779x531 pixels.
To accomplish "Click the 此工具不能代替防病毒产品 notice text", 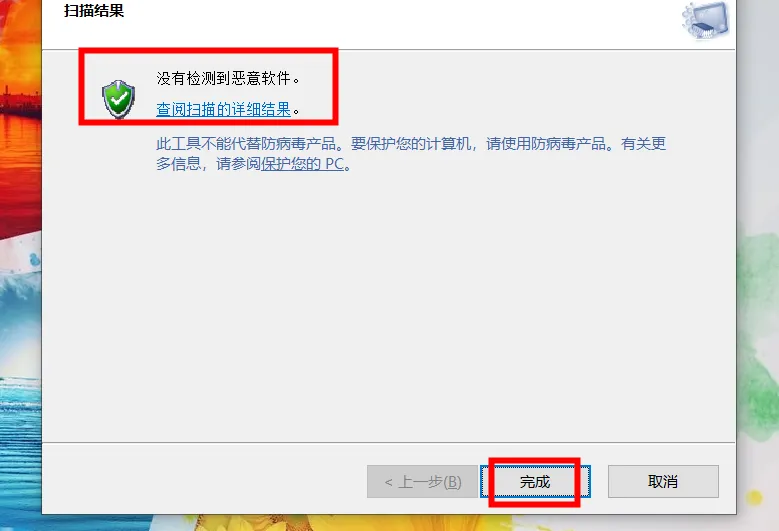I will (x=246, y=144).
